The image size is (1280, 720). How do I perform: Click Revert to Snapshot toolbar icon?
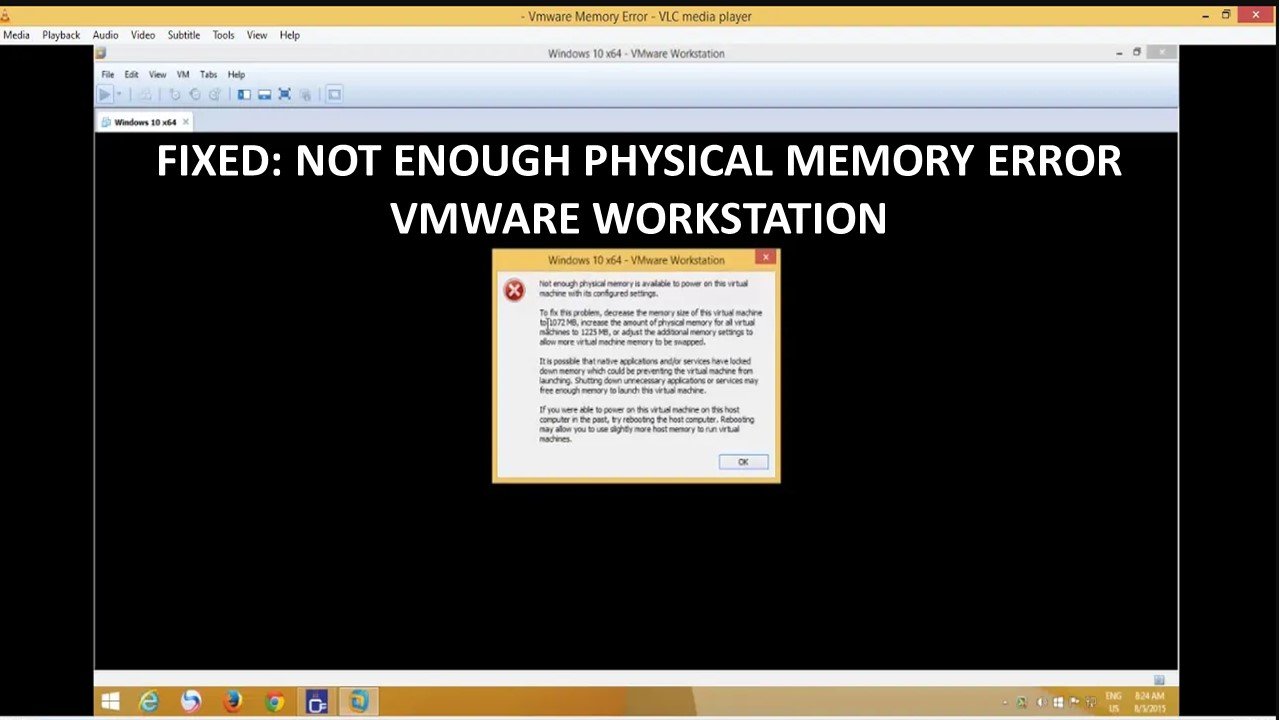click(194, 94)
